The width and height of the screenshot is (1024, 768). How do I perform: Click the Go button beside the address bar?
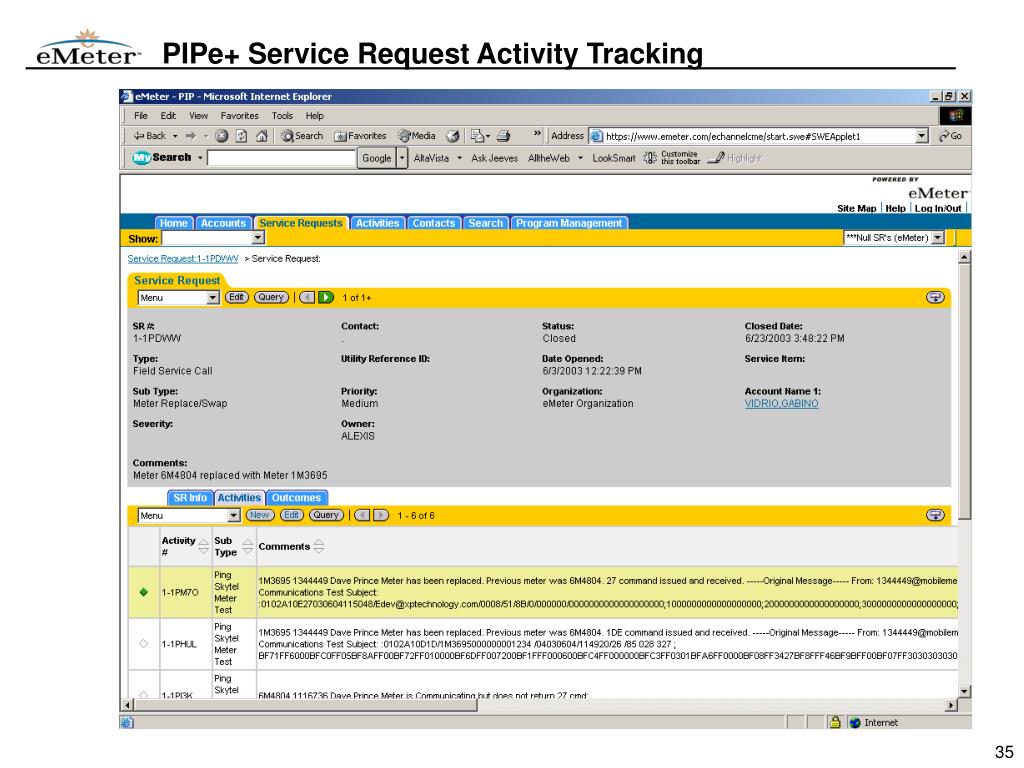coord(950,136)
